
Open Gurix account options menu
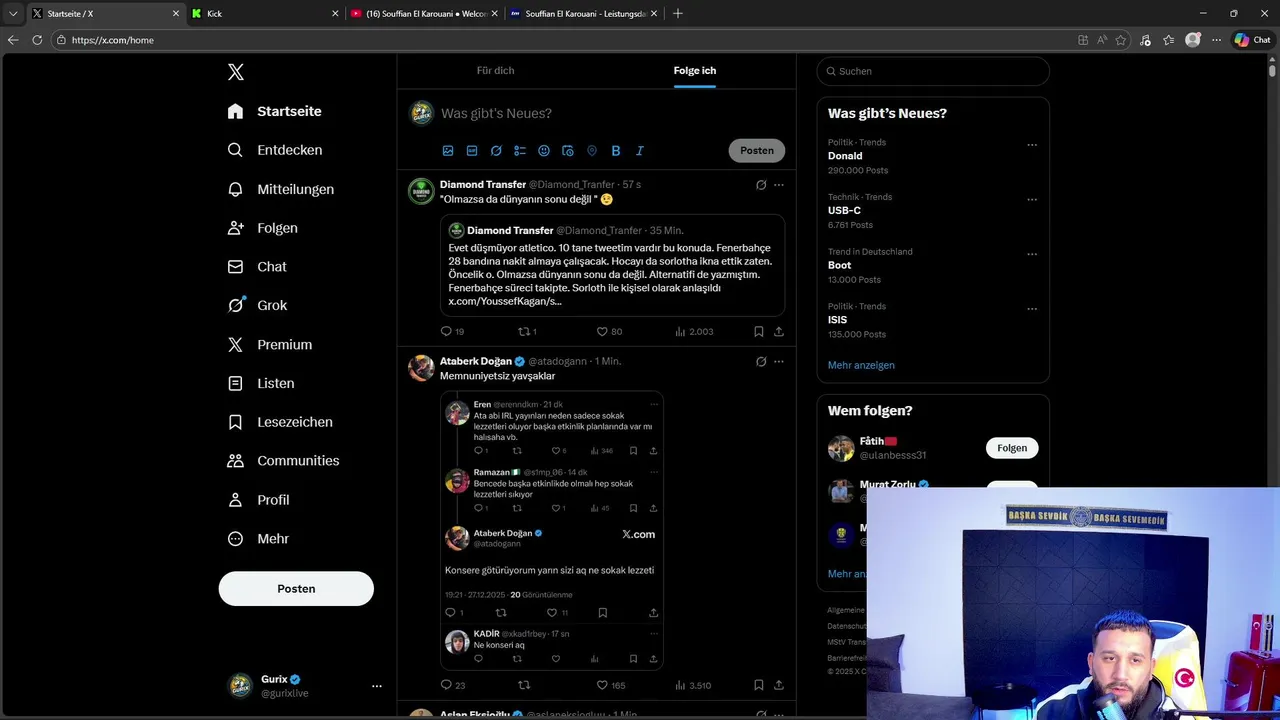[377, 686]
